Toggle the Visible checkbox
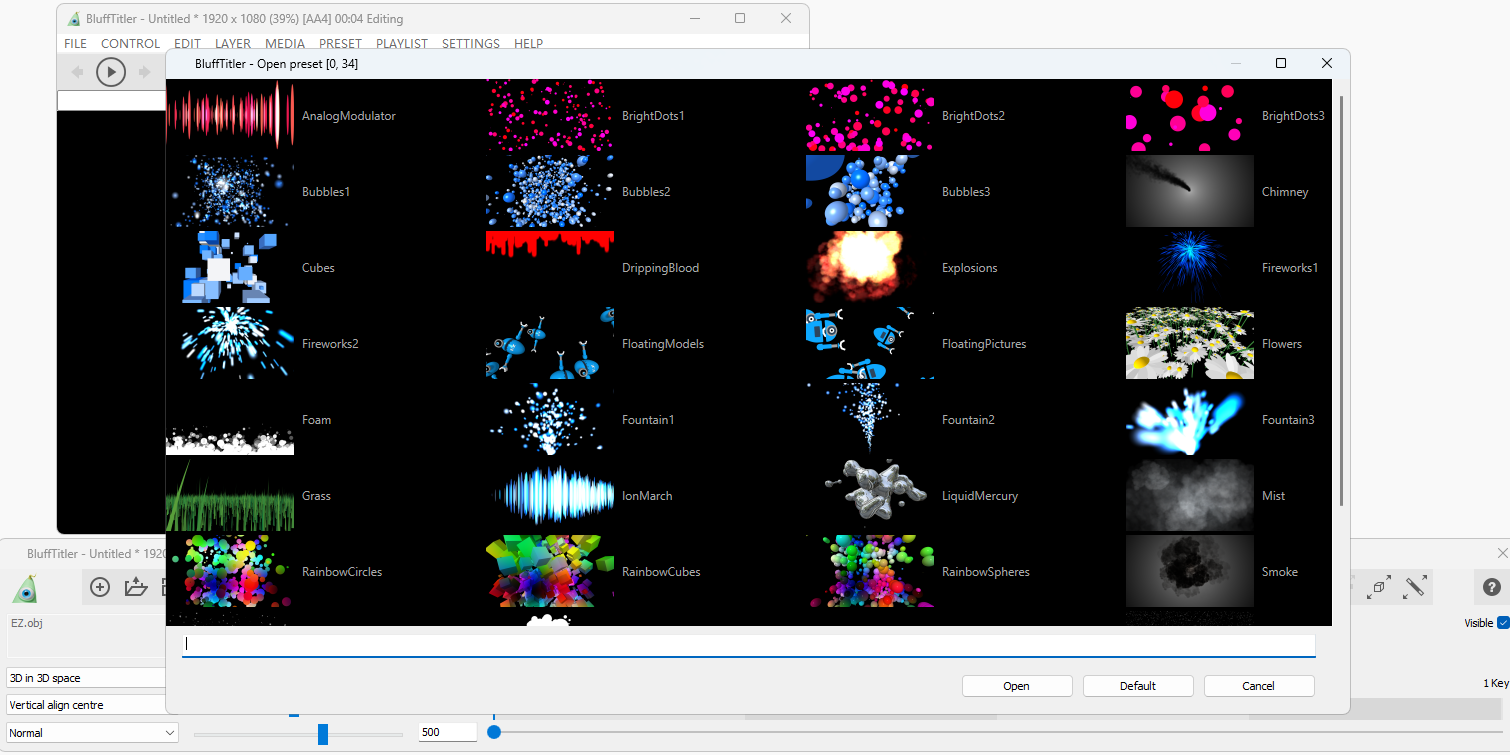Screen dimensions: 1510x755 click(x=1502, y=623)
